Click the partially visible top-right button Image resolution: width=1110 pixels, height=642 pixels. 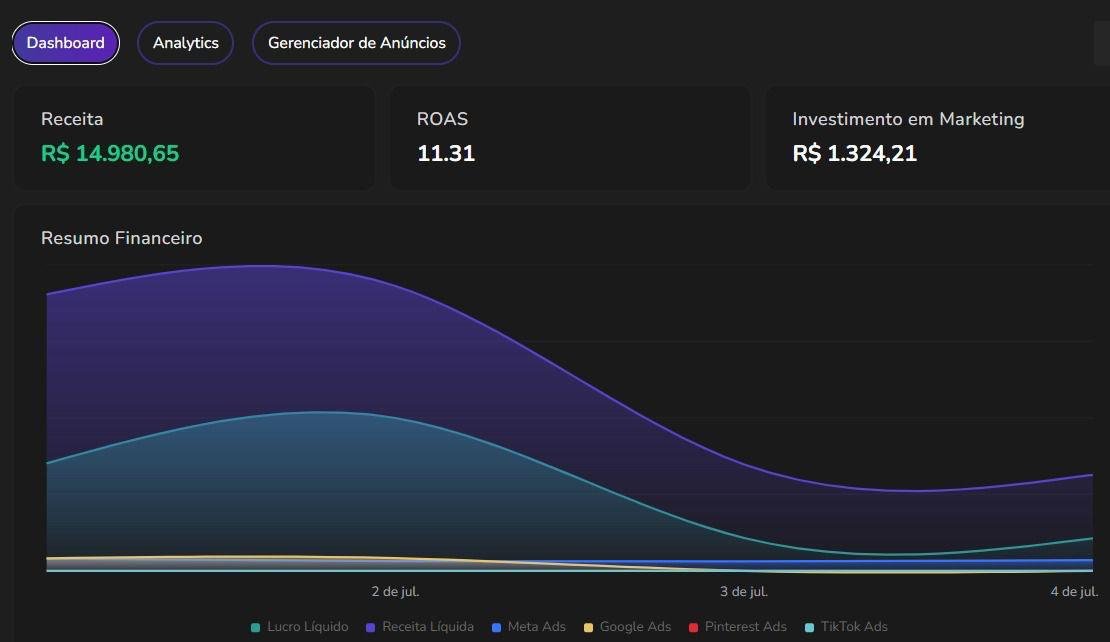pos(1102,43)
